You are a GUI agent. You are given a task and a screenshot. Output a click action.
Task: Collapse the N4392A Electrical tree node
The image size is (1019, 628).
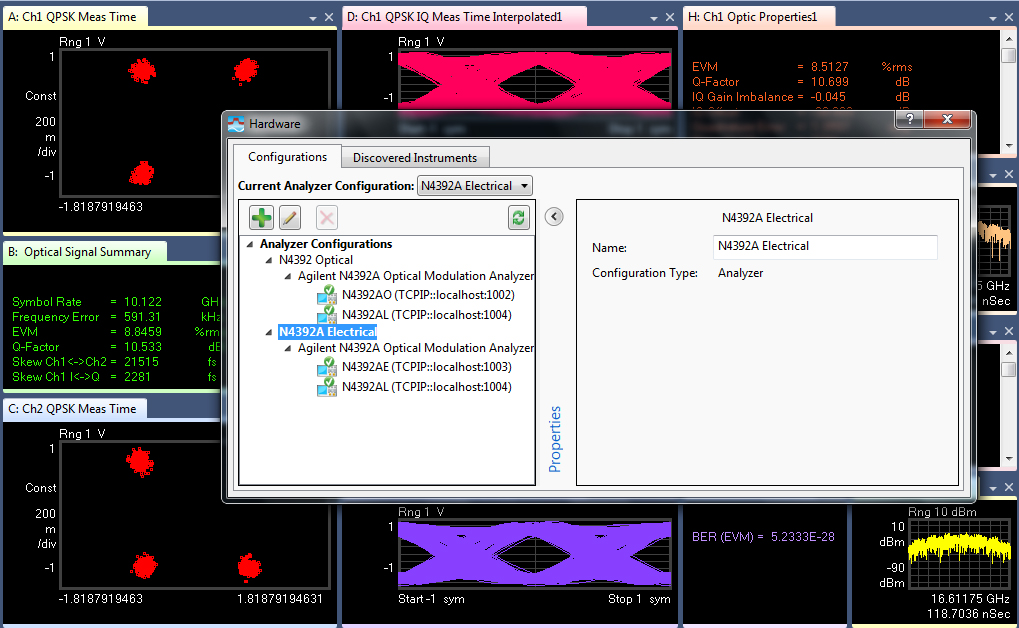point(269,332)
